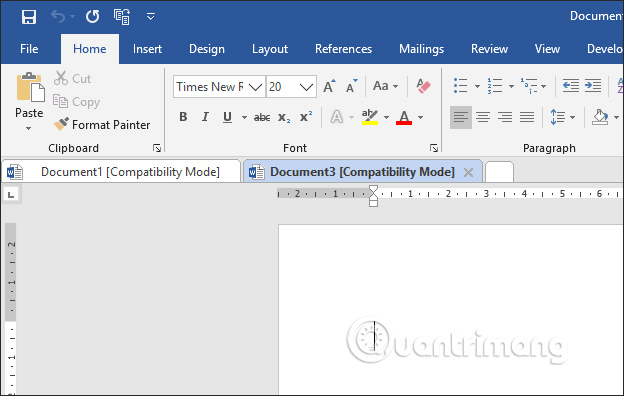
Task: Expand the font color dropdown arrow
Action: pos(420,117)
